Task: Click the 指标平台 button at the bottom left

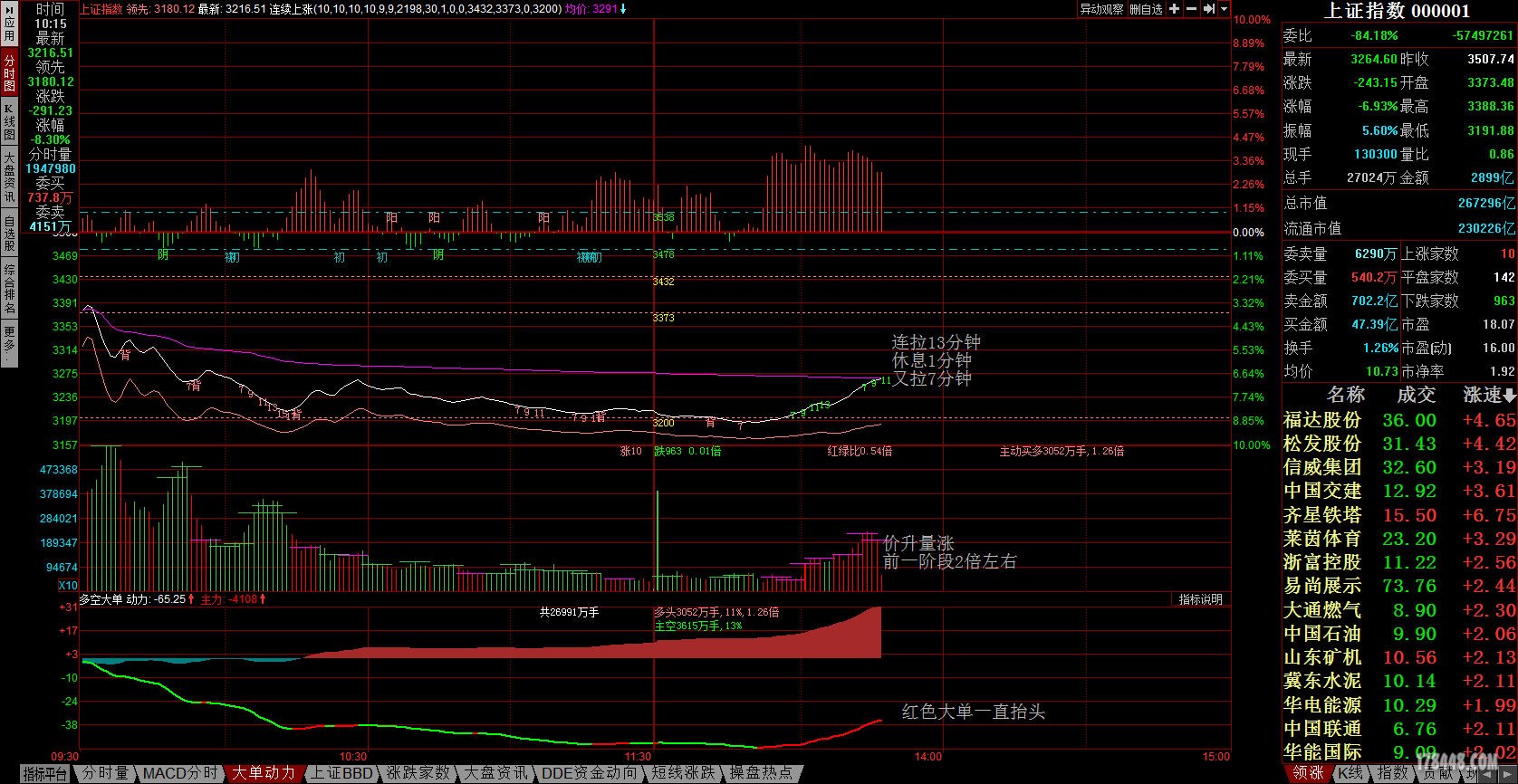Action: pos(45,774)
